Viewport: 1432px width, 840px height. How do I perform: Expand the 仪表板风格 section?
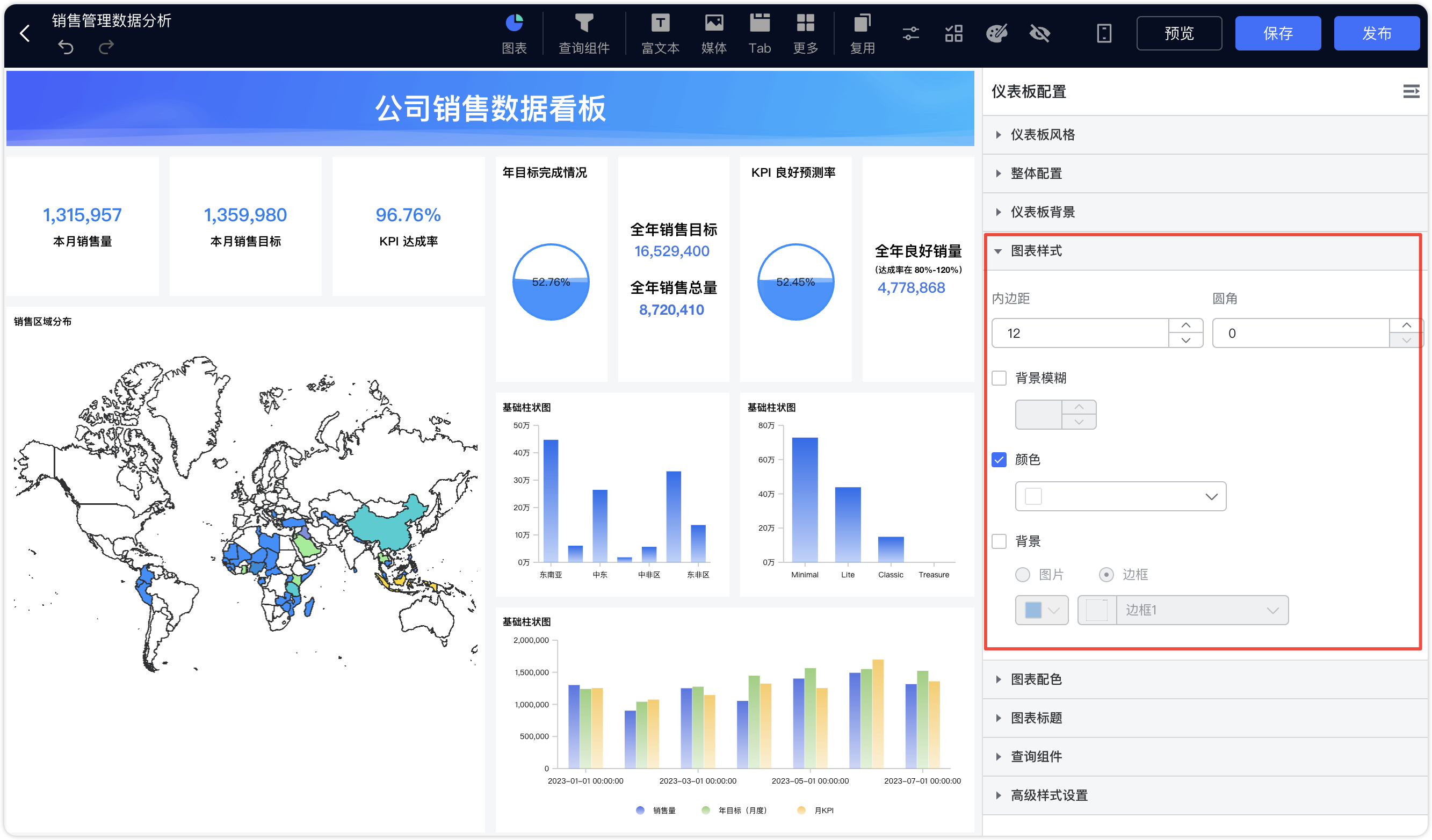pyautogui.click(x=1205, y=135)
